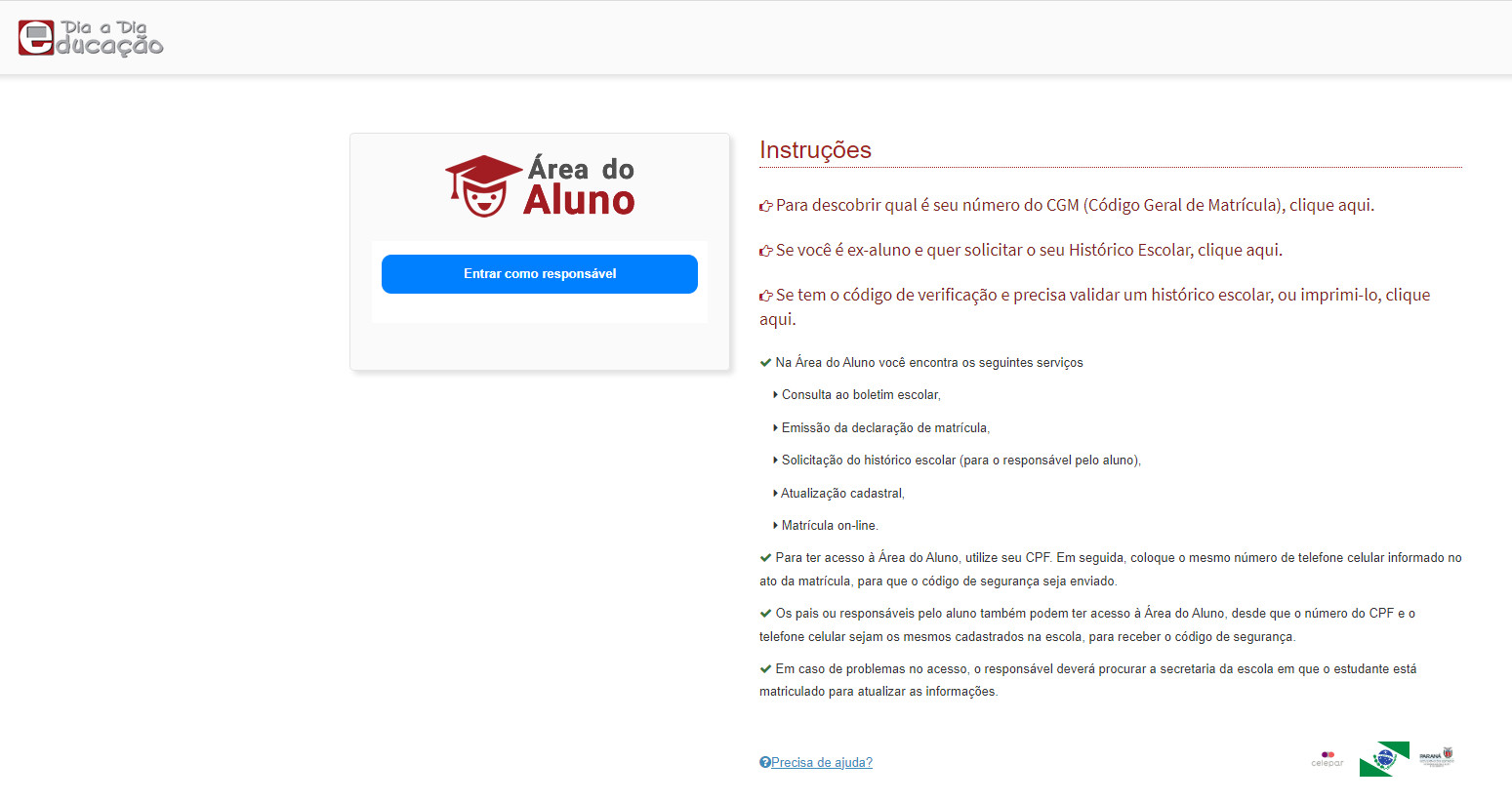Click the Celepar logo in footer
This screenshot has height=802, width=1512.
(x=1328, y=758)
